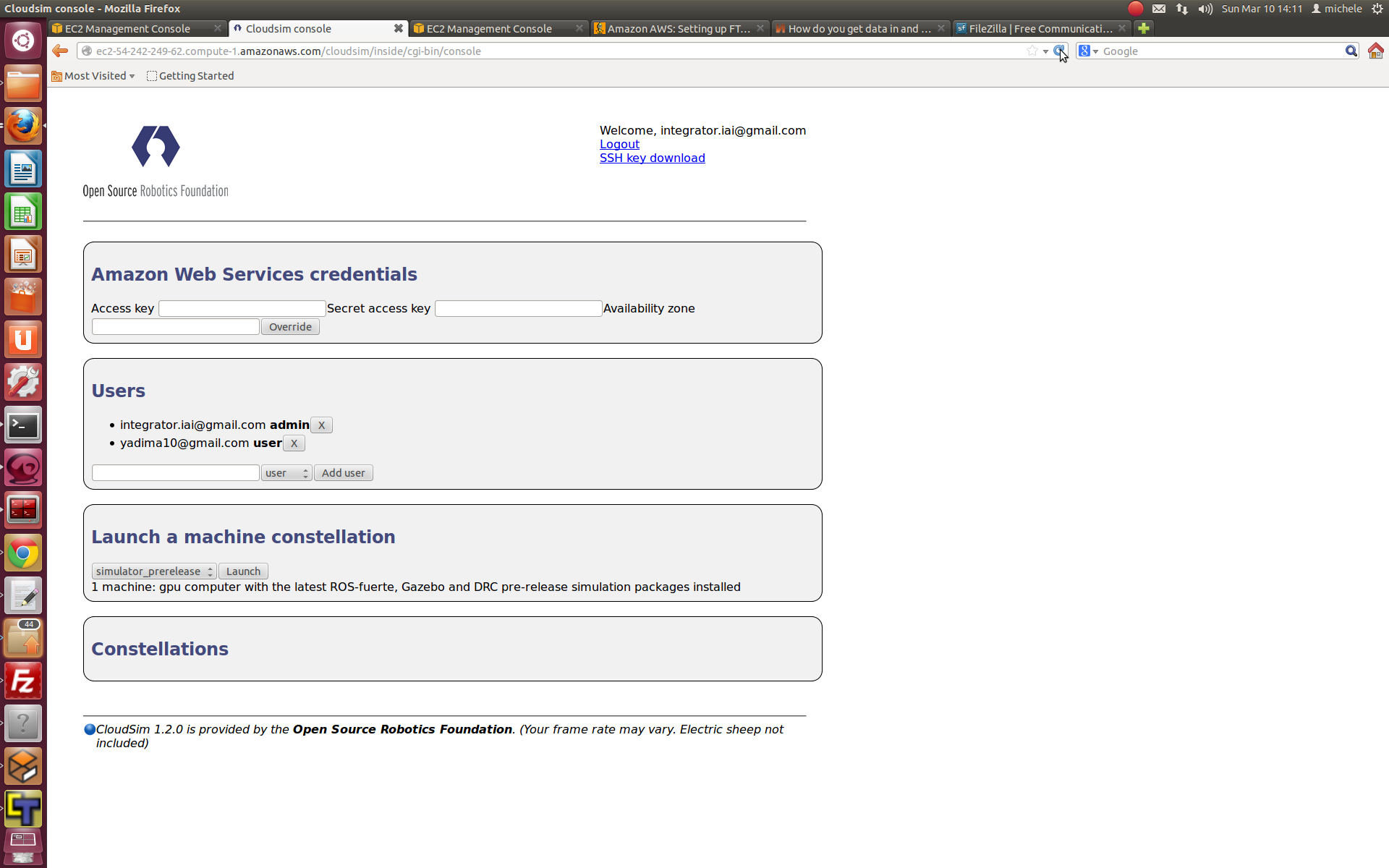The image size is (1389, 868).
Task: Reload the page using the reload icon
Action: pos(1060,51)
